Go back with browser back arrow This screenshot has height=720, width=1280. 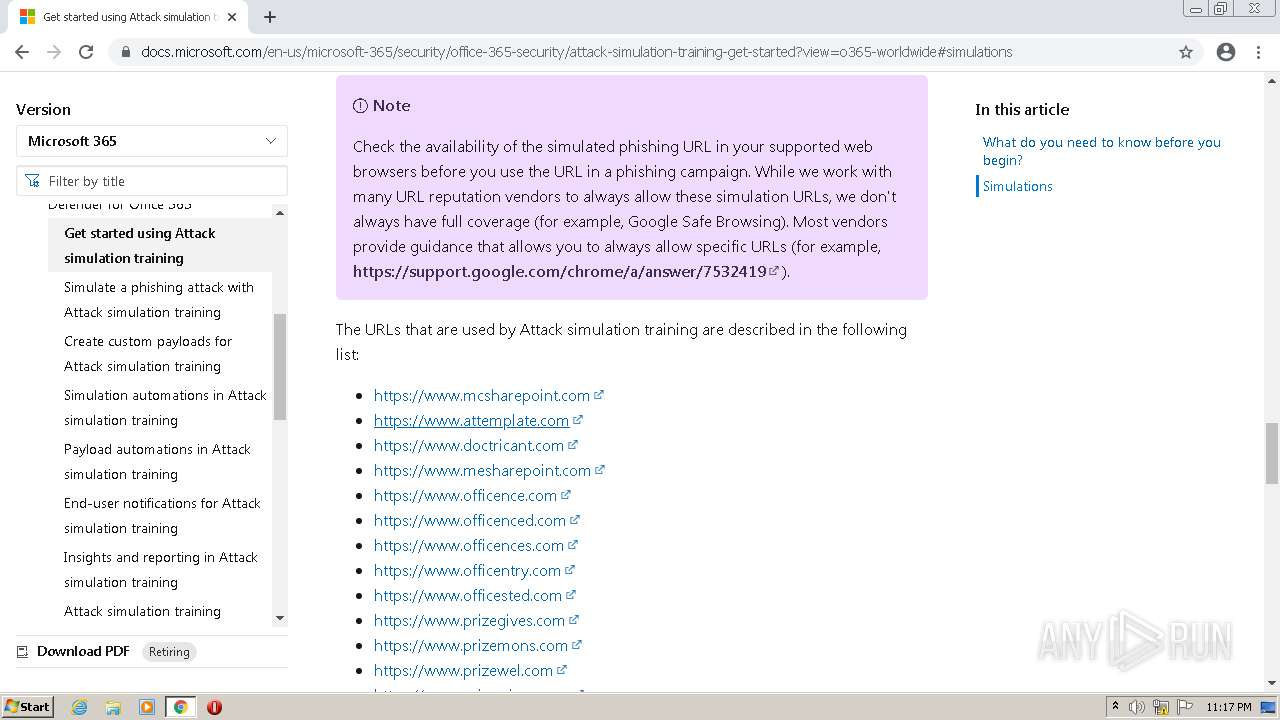tap(22, 52)
